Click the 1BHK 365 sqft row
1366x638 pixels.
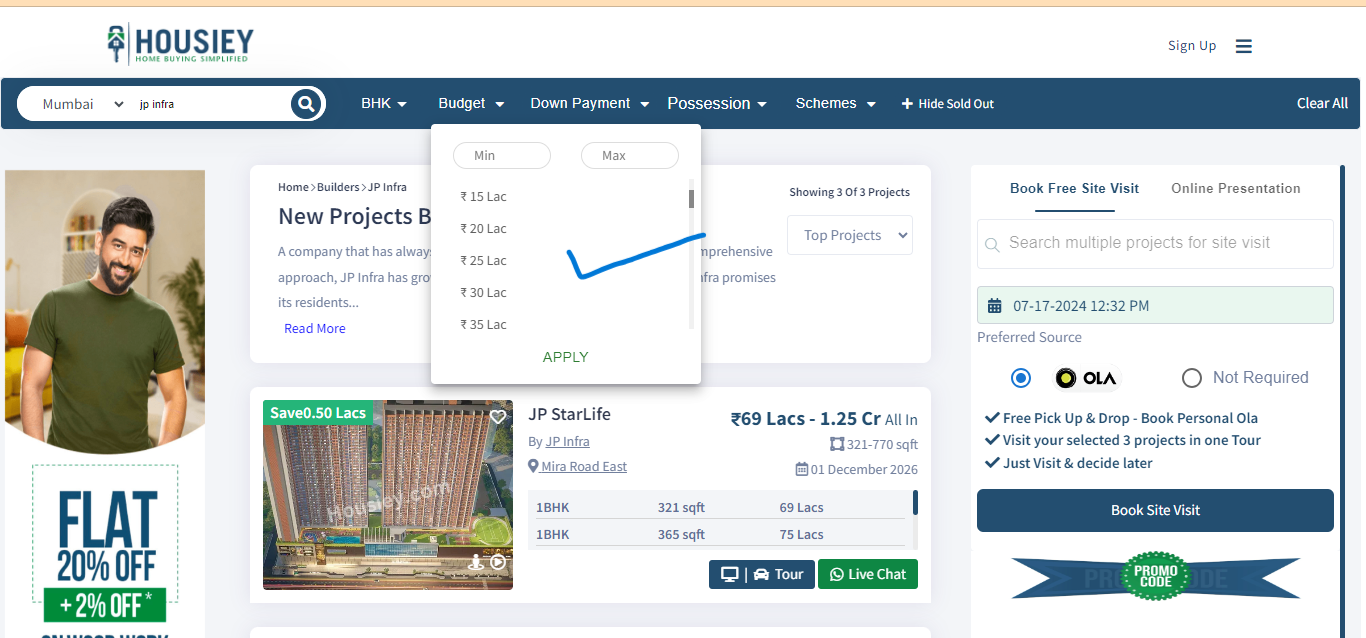[720, 535]
